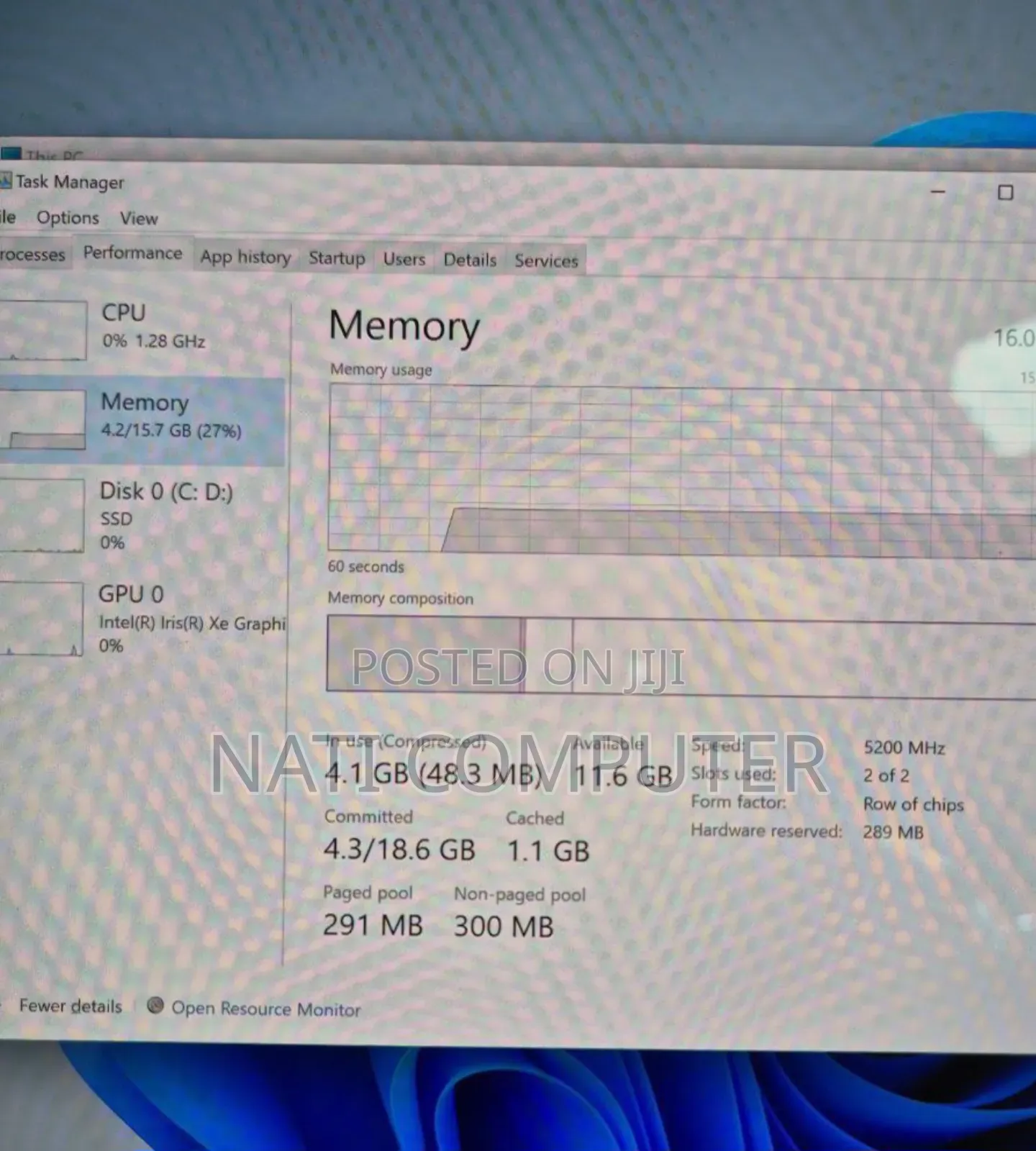Click the 'Memory usage' label
Image resolution: width=1036 pixels, height=1151 pixels.
coord(381,370)
